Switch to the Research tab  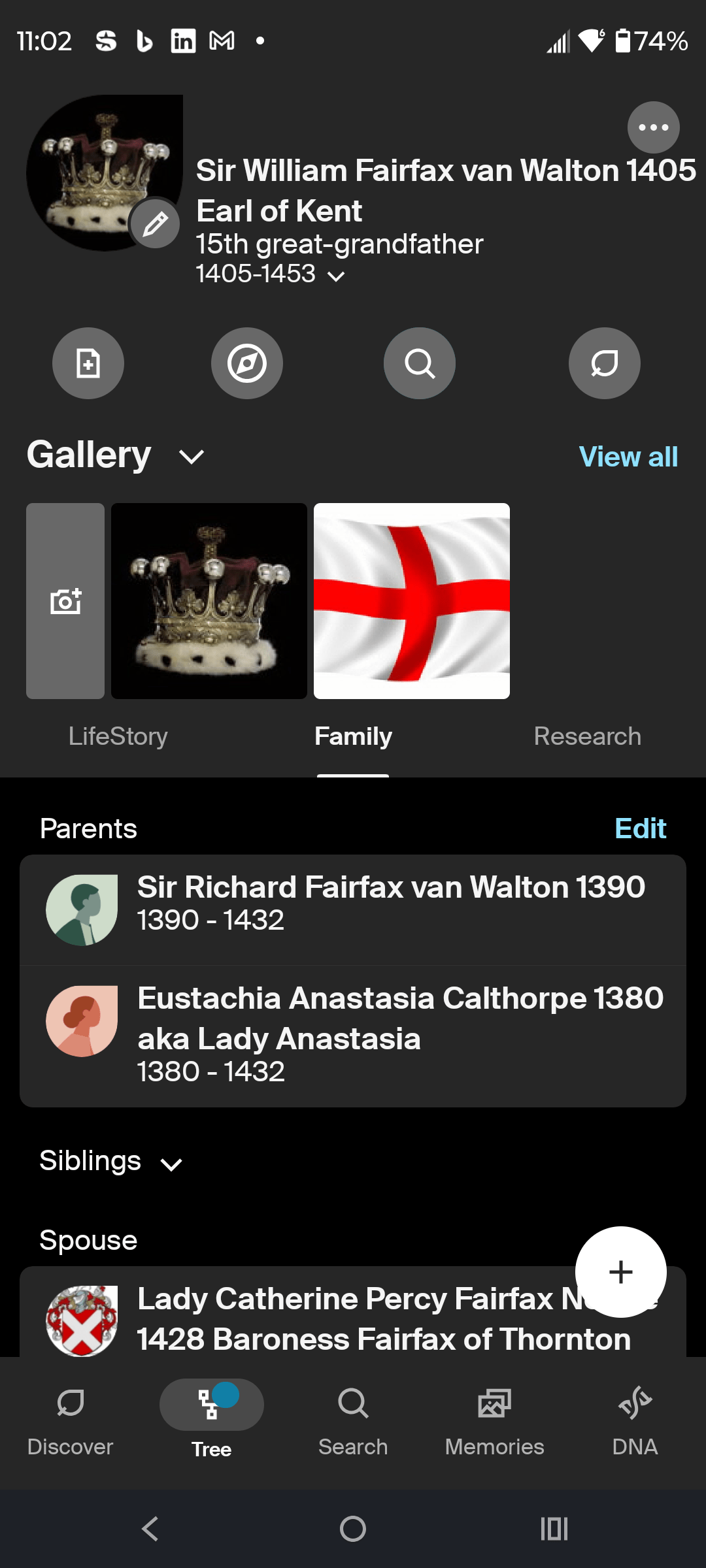tap(587, 736)
